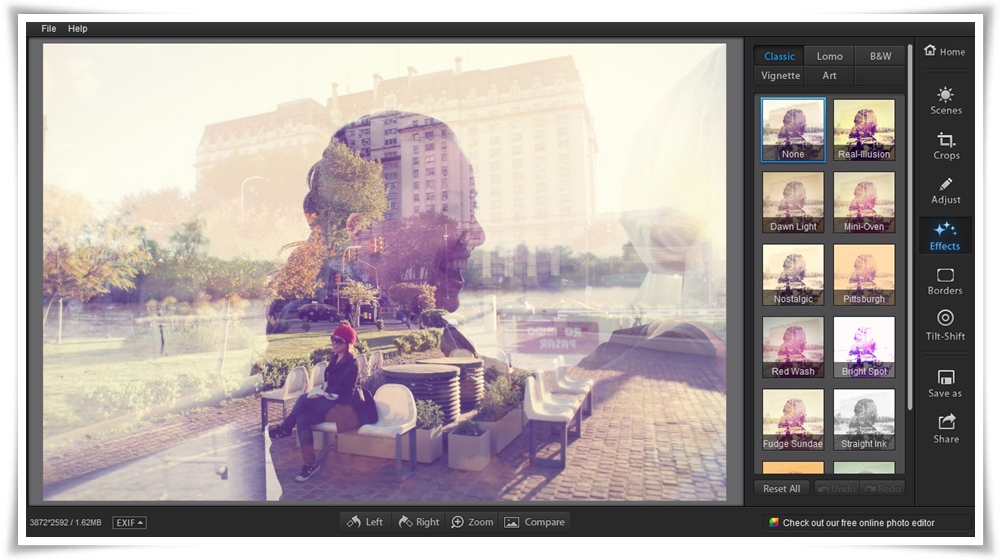Rotate the image Right
Viewport: 1000px width, 560px height.
pyautogui.click(x=418, y=522)
